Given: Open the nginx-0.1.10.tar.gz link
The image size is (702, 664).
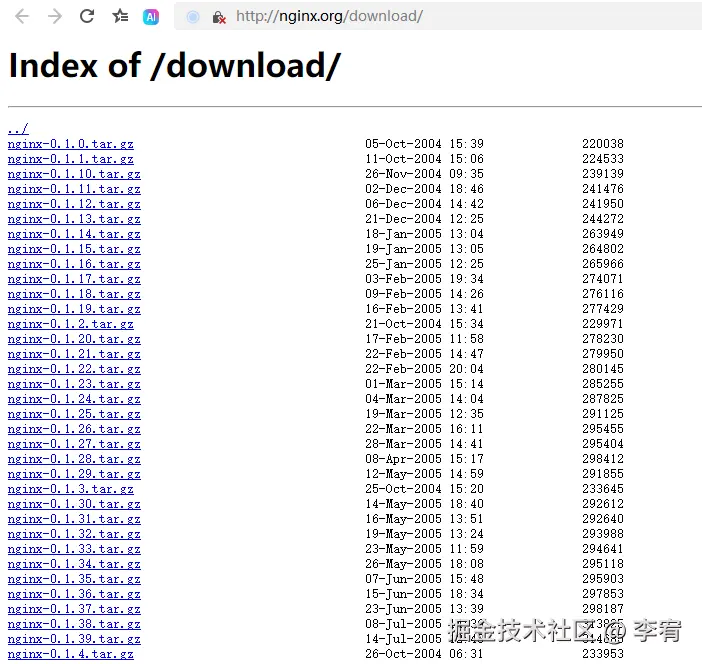Looking at the screenshot, I should tap(74, 174).
